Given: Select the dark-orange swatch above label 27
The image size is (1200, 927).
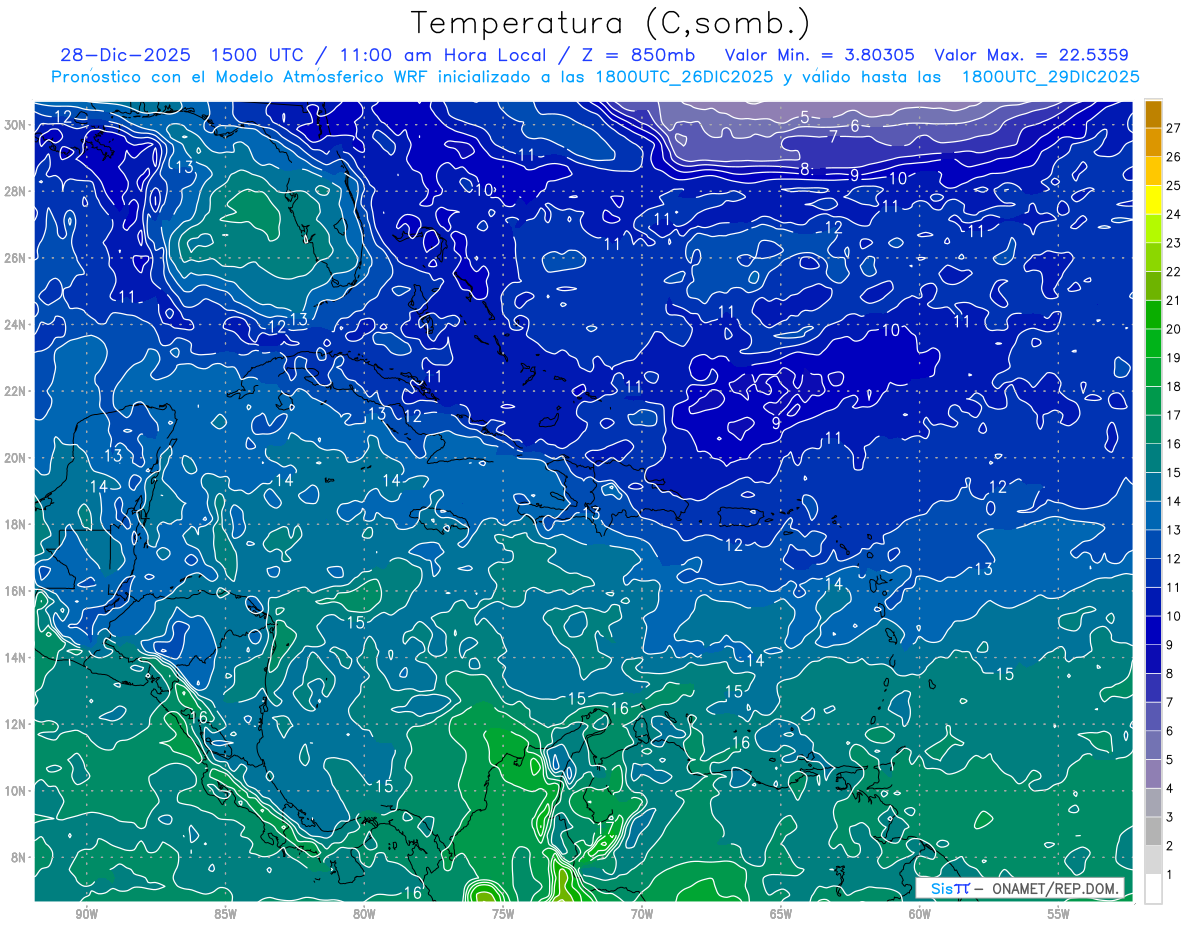Looking at the screenshot, I should tap(1153, 114).
